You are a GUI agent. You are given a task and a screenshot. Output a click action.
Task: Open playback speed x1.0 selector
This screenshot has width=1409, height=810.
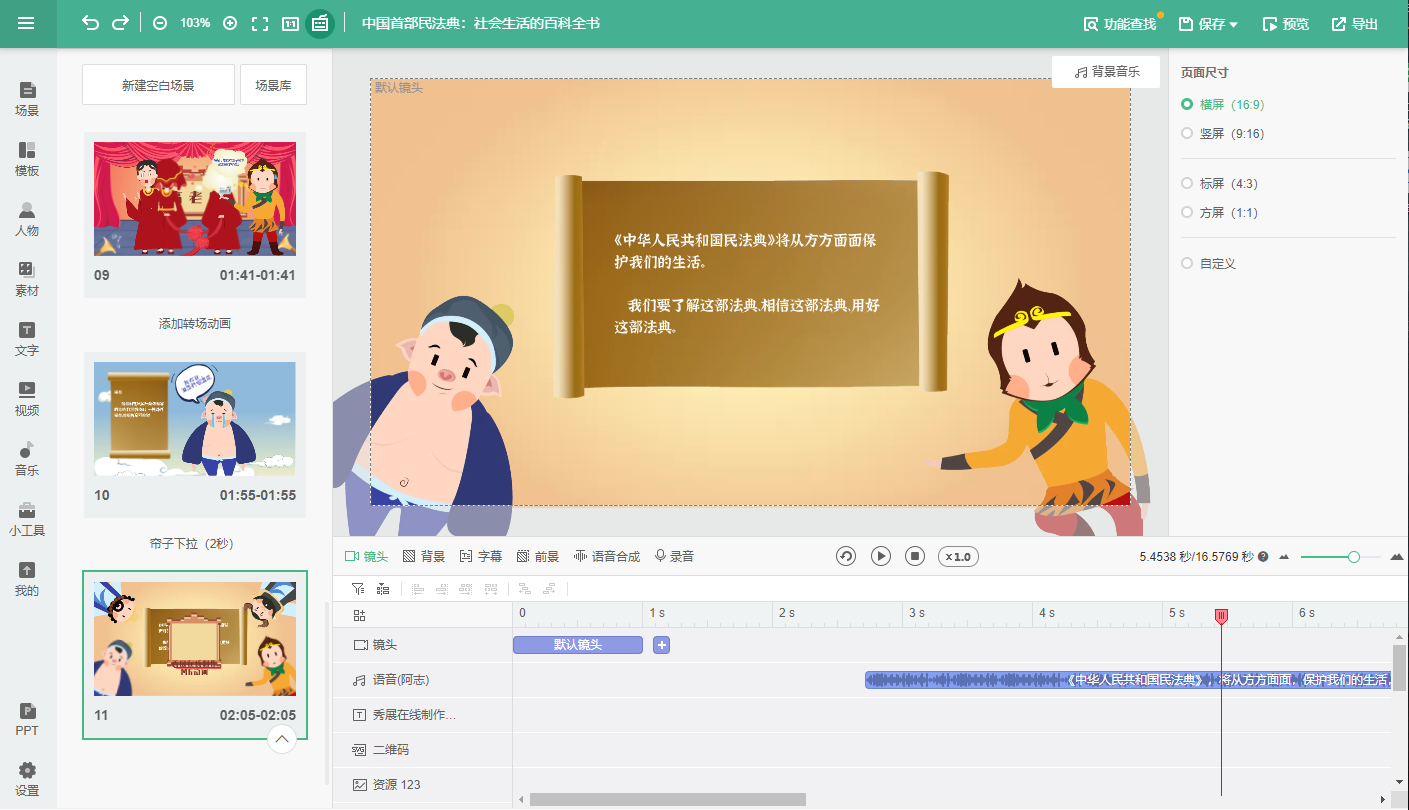958,556
